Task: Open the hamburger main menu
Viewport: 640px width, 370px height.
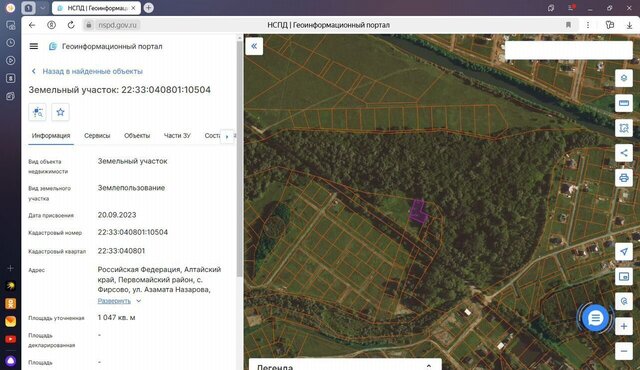Action: [34, 46]
